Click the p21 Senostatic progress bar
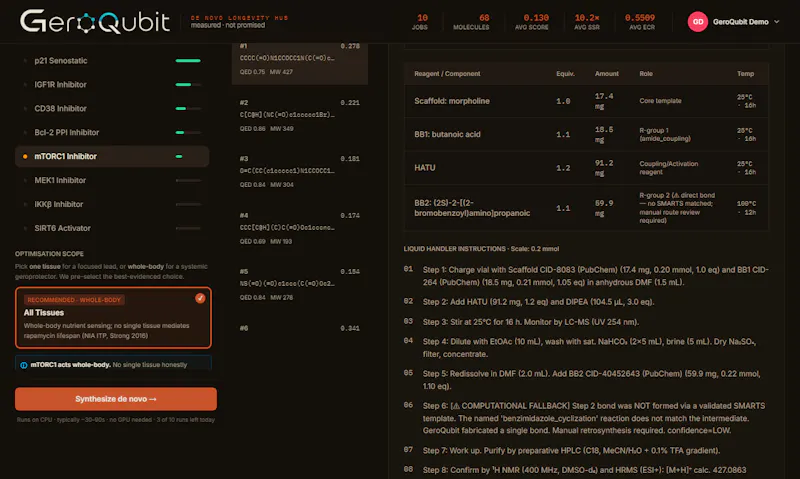Screen dimensions: 800x479 (188, 61)
